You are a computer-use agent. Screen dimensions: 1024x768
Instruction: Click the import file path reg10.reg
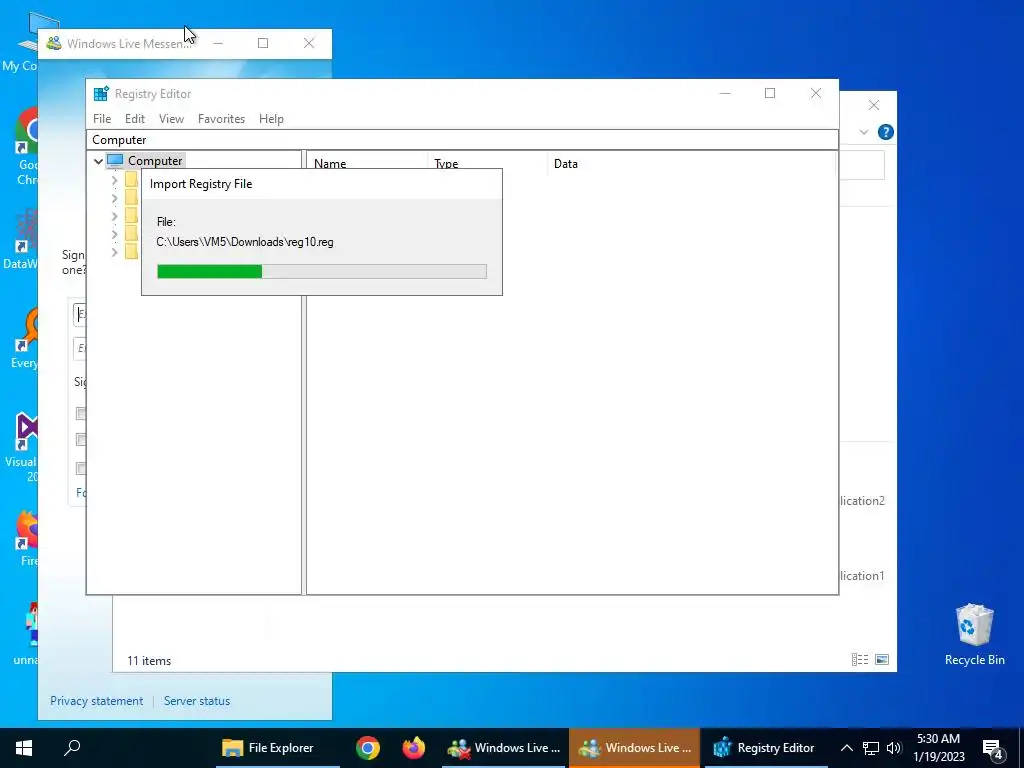(245, 242)
